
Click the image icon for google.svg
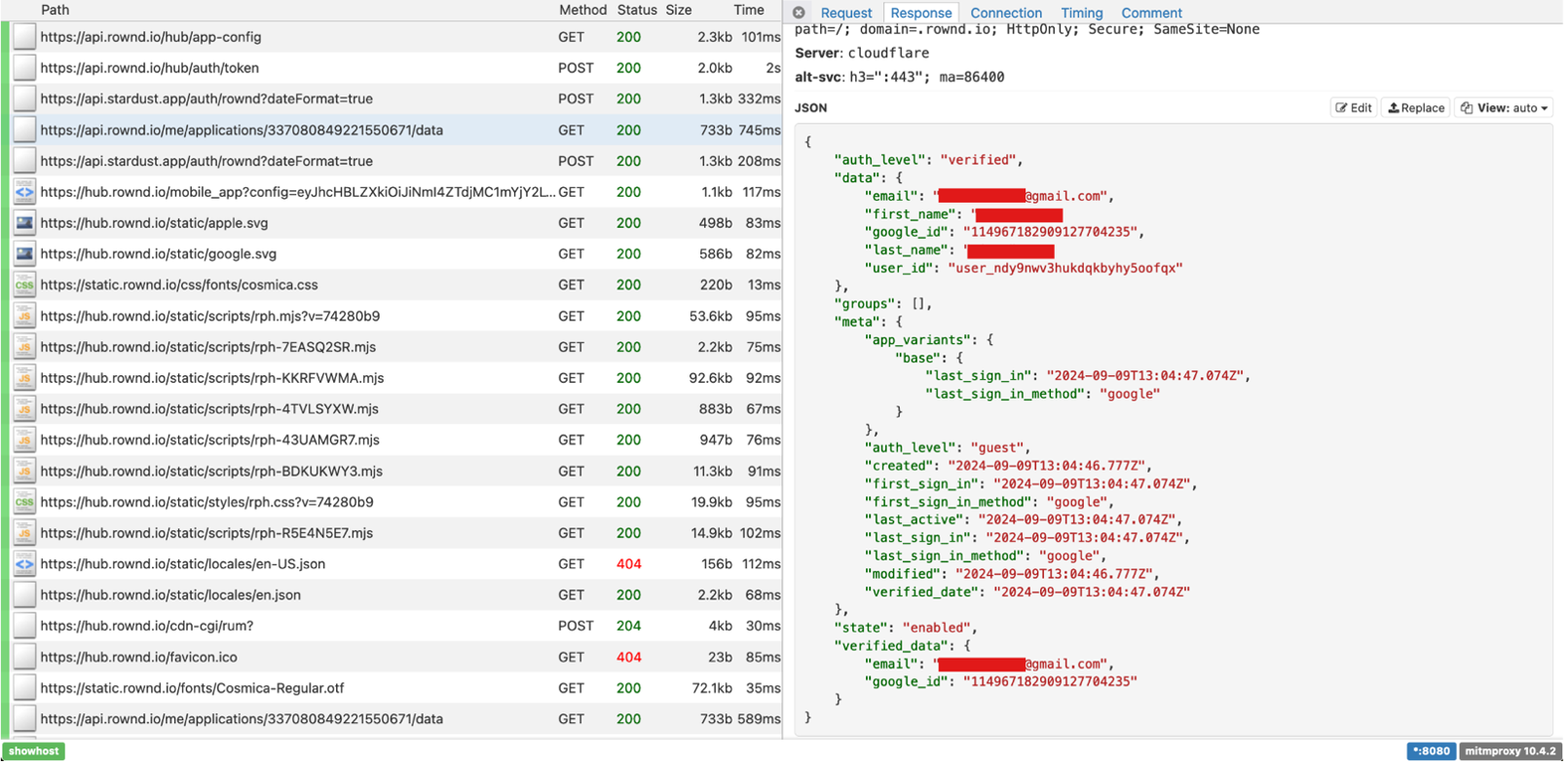coord(24,254)
